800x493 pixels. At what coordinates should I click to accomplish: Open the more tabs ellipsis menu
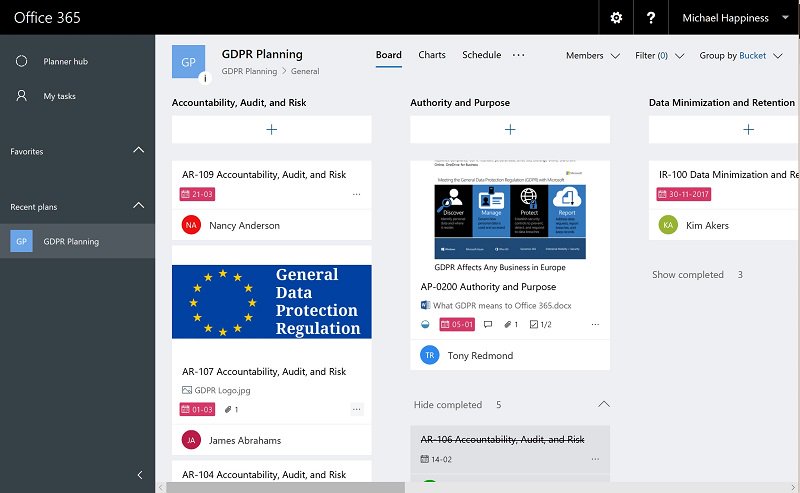pos(518,55)
